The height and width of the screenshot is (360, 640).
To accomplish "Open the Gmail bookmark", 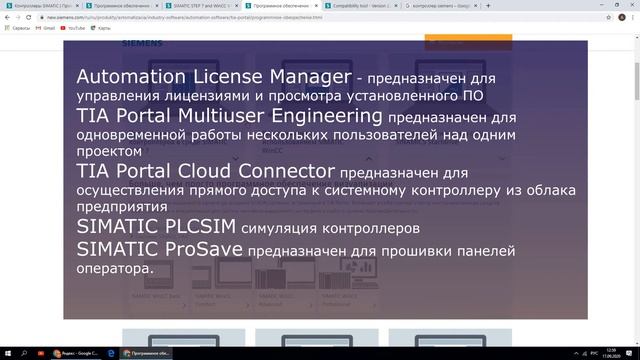I will 45,28.
